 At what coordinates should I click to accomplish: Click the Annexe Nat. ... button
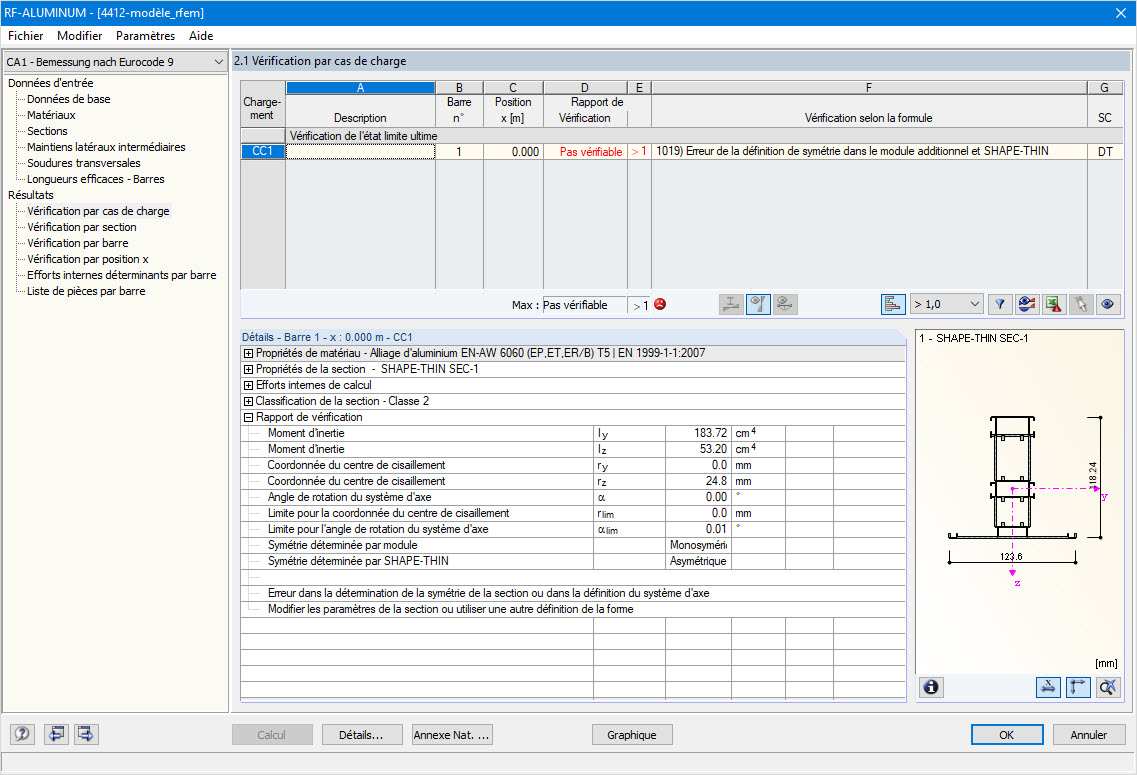[452, 734]
